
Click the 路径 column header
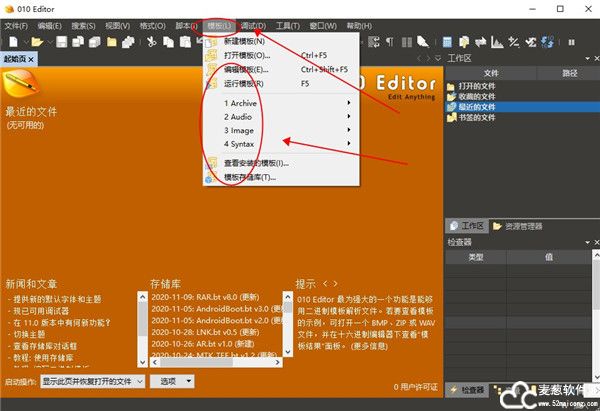569,73
